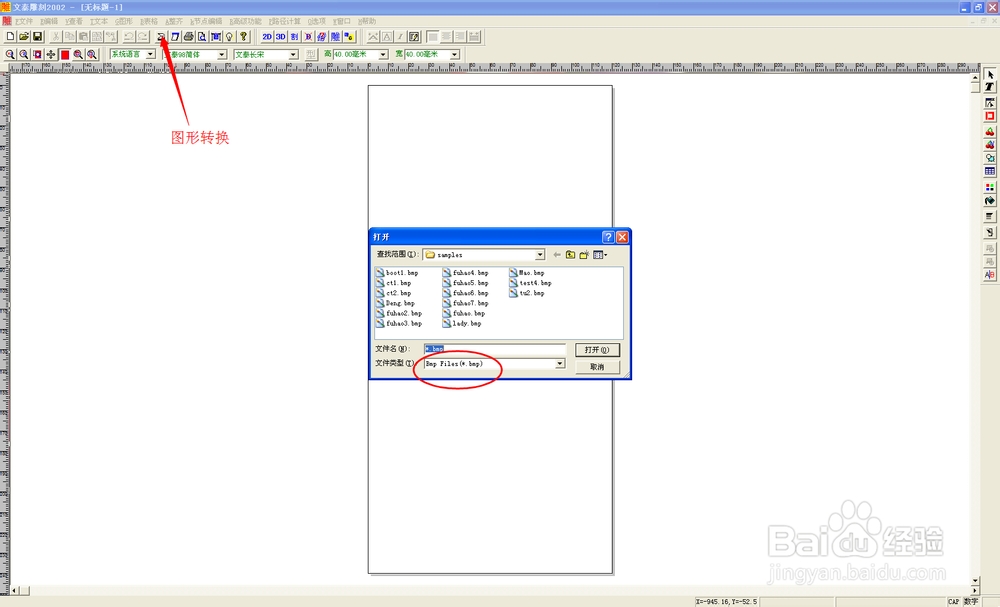Select file fuhao7.bmp
1000x607 pixels.
click(466, 304)
